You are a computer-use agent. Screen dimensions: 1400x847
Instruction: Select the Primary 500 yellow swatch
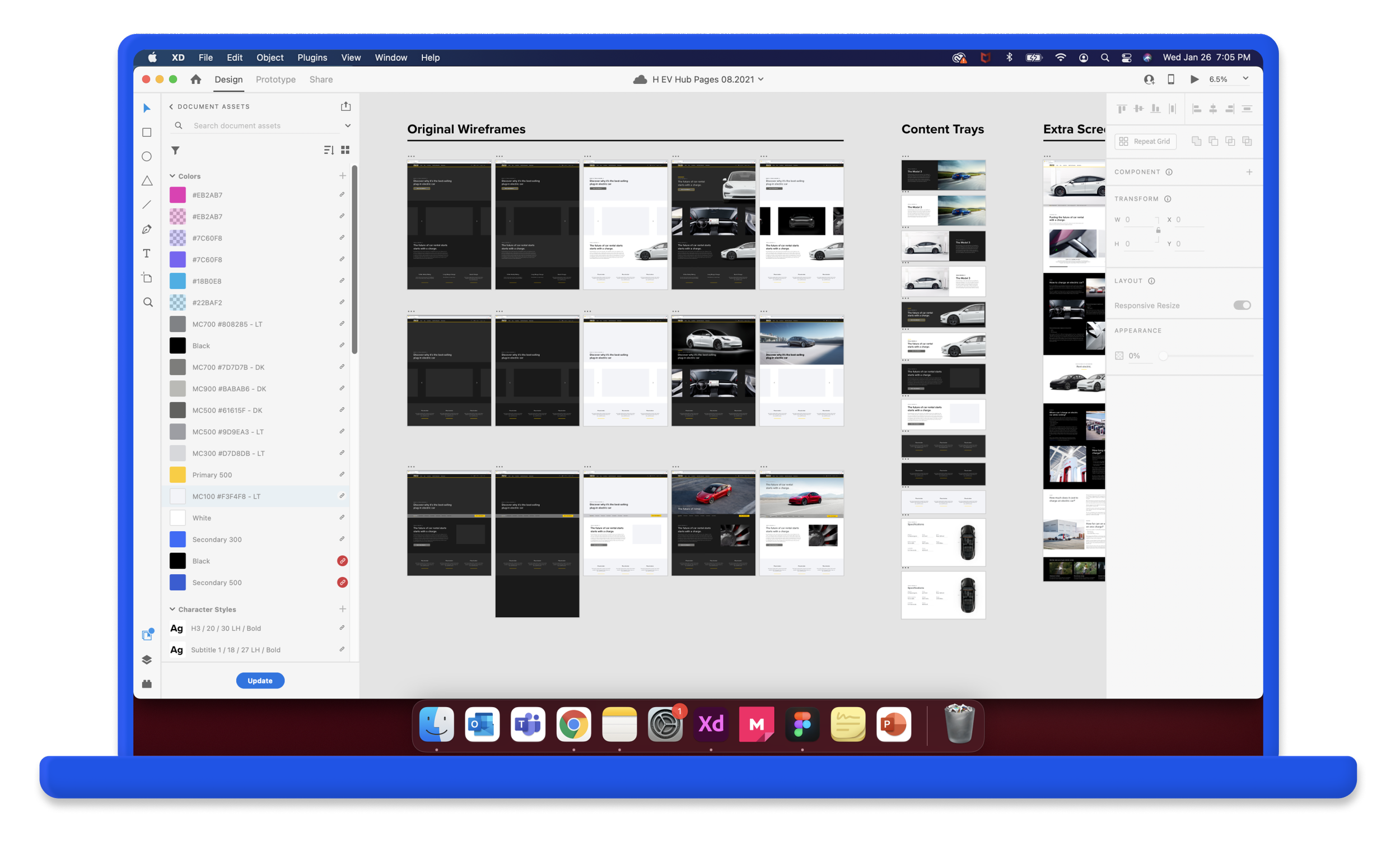(x=178, y=474)
